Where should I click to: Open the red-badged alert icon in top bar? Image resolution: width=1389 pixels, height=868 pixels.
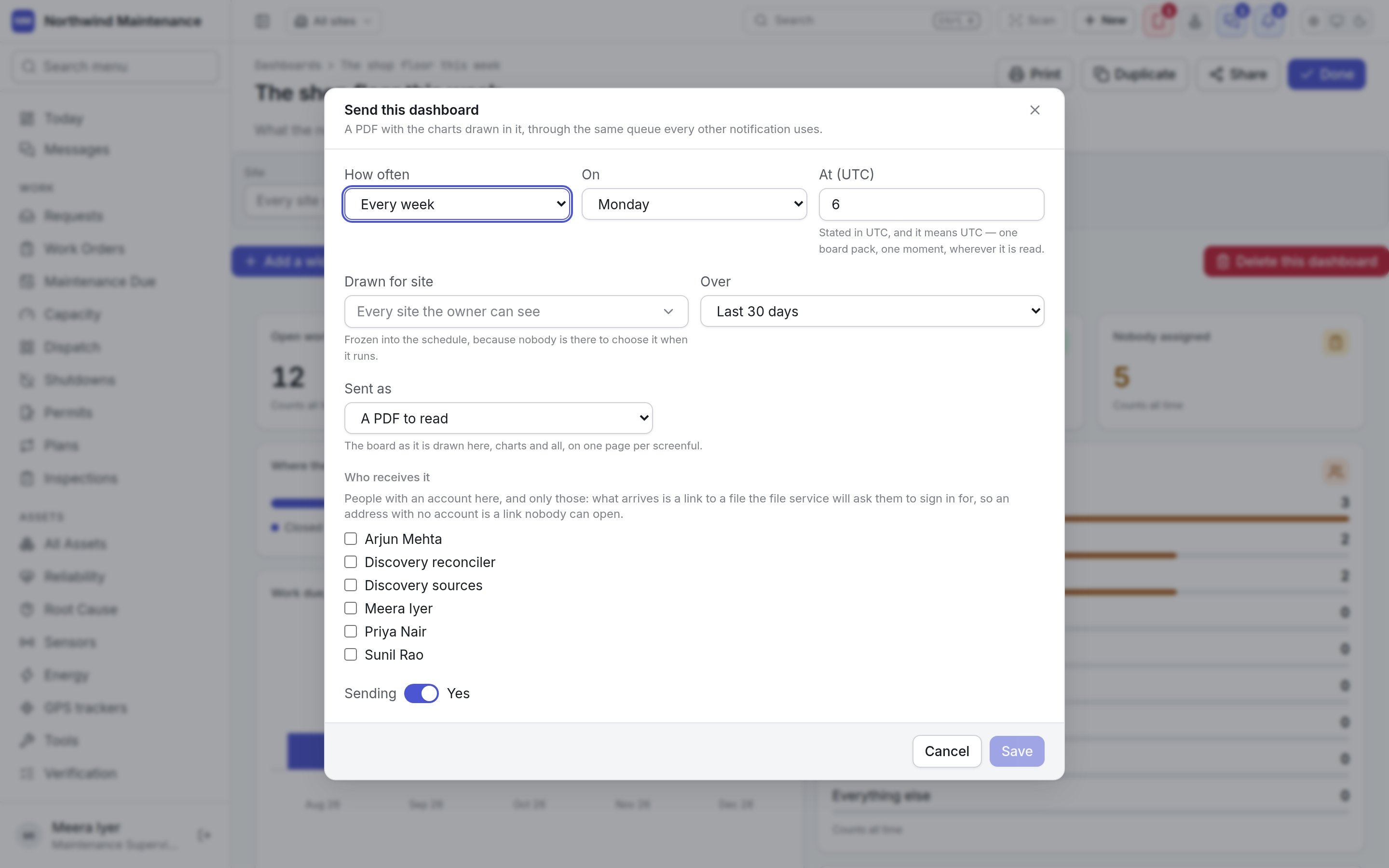[1157, 22]
